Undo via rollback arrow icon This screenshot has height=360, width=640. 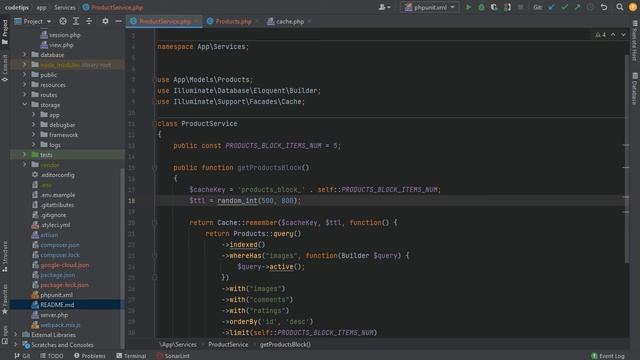tap(604, 7)
